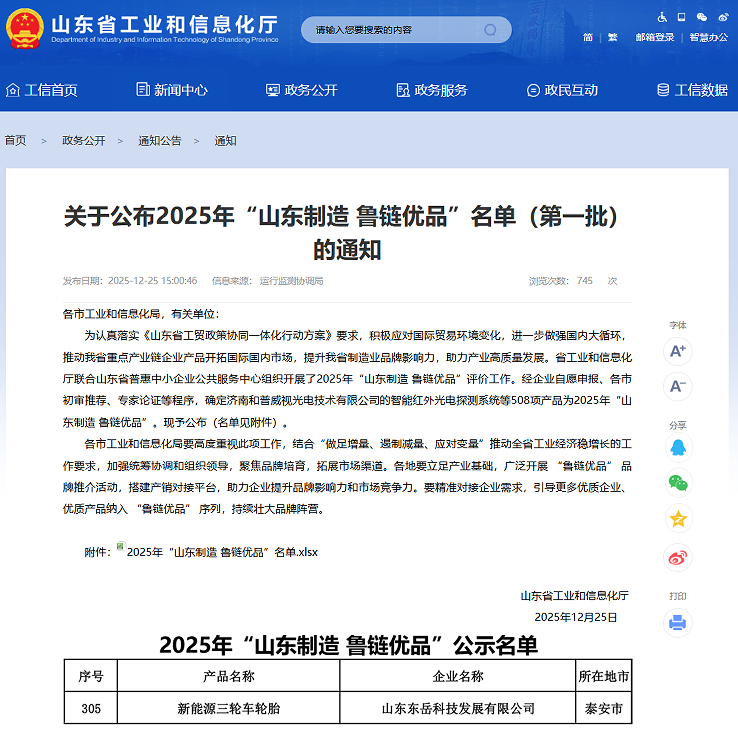Download the 名单.xlsx attachment

pos(221,551)
